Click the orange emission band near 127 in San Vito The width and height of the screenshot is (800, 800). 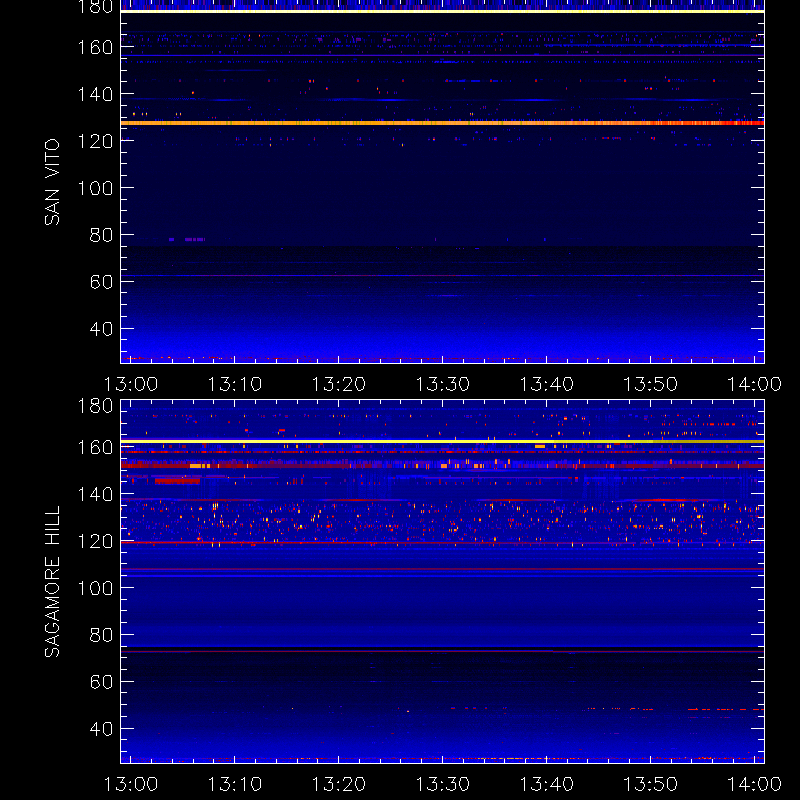click(x=442, y=123)
